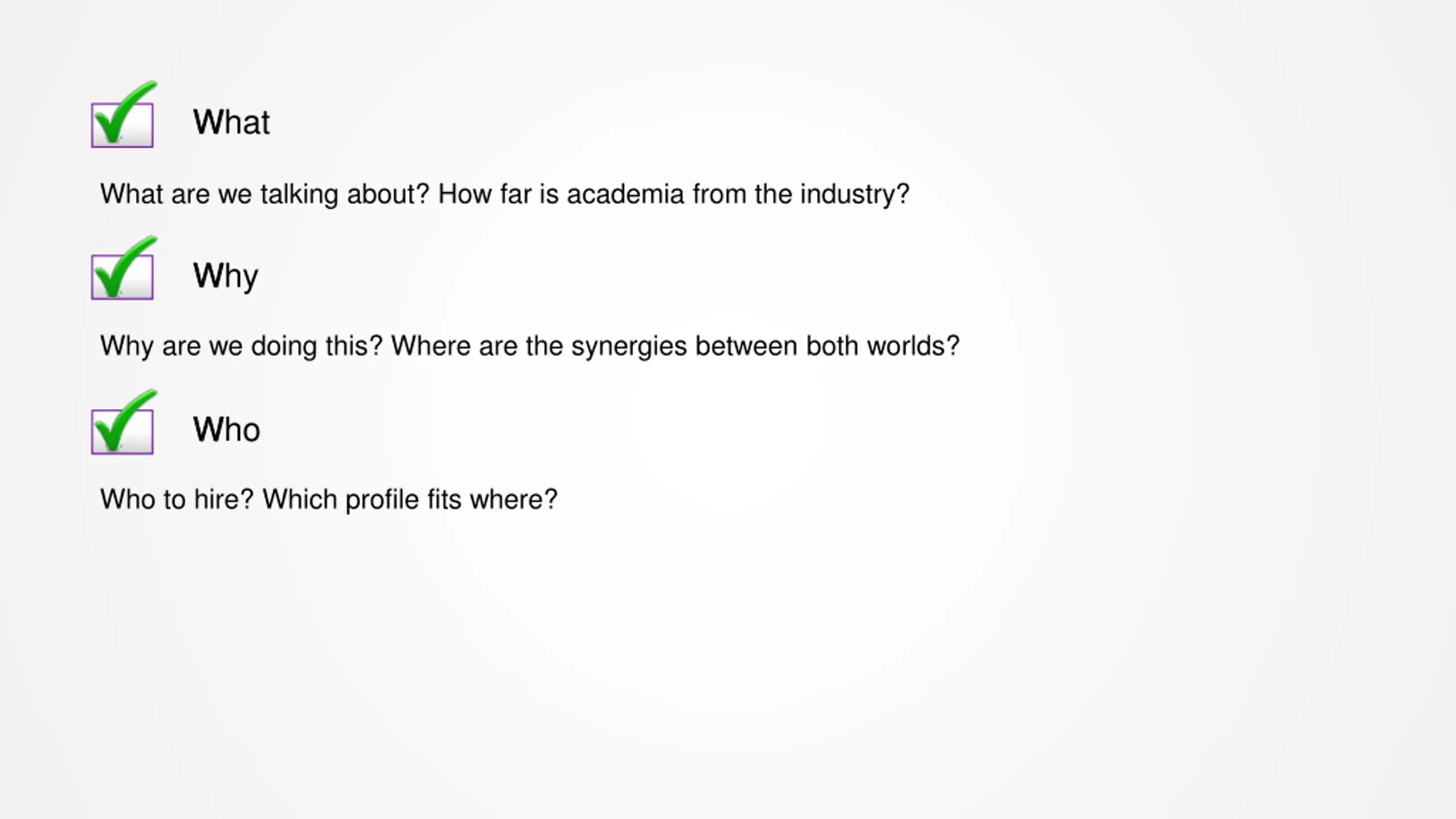Click the sentence 'Who to hire?'

pyautogui.click(x=177, y=499)
